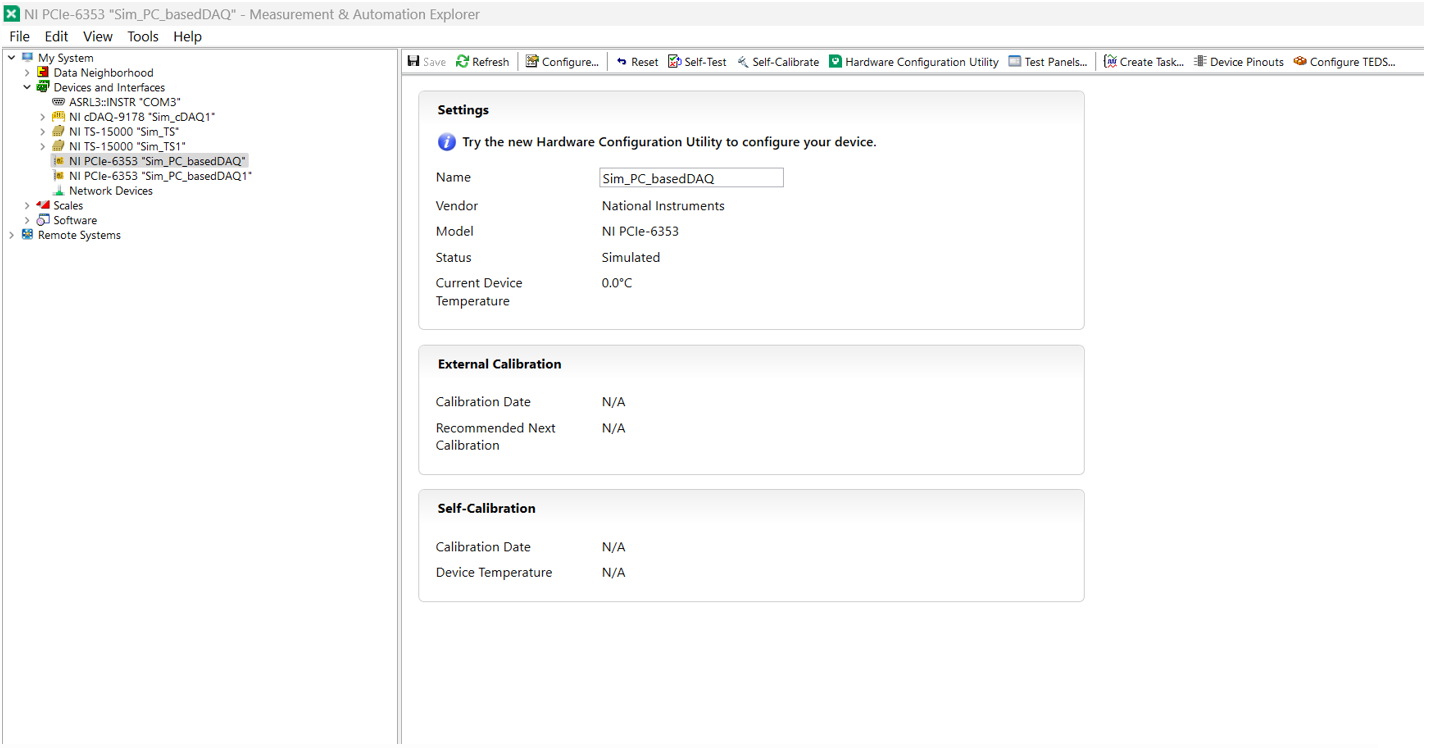
Task: Click the Data Neighborhood icon
Action: [x=43, y=72]
